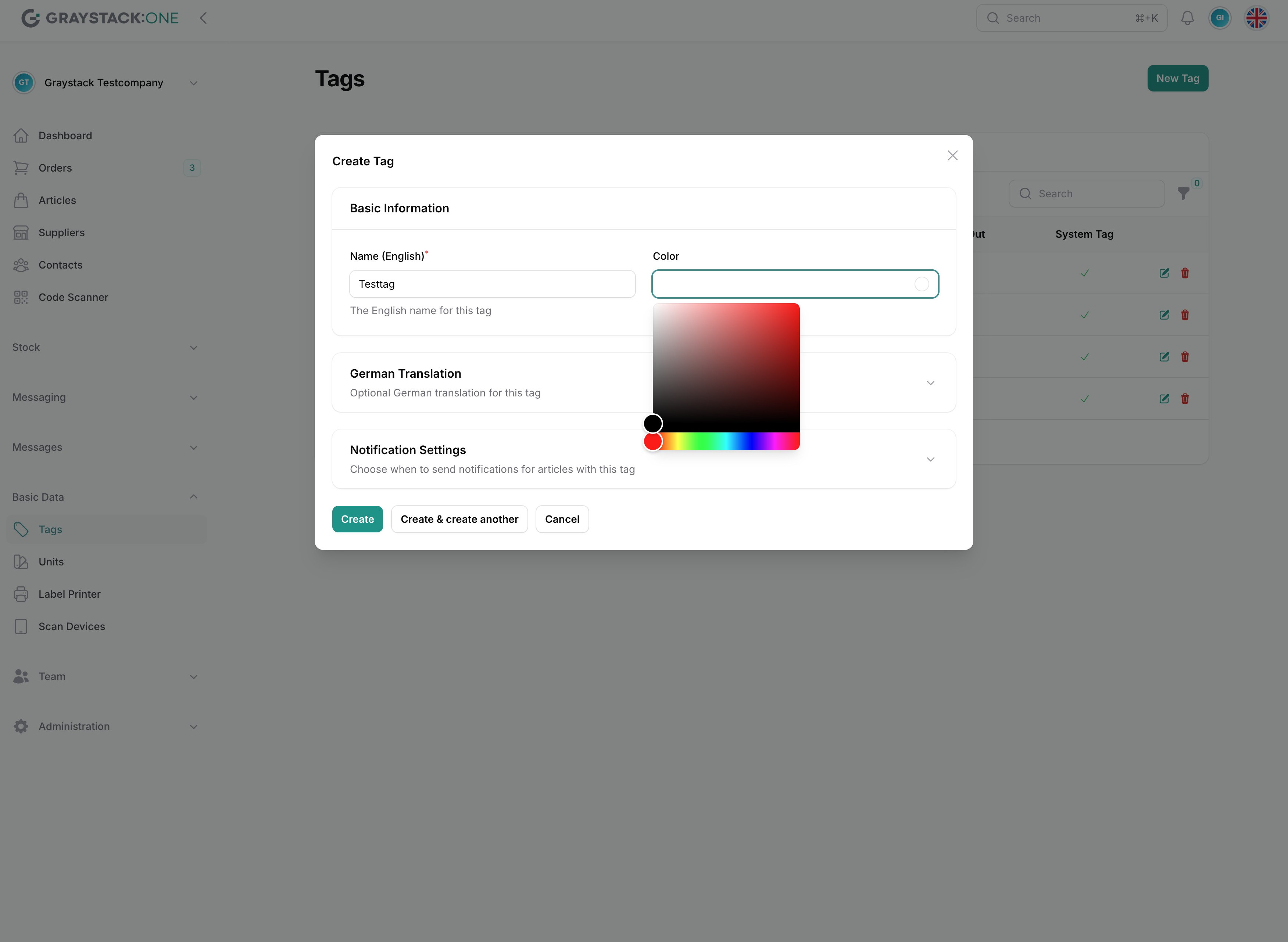Collapse sidebar using the back chevron
Image resolution: width=1288 pixels, height=942 pixels.
[204, 18]
